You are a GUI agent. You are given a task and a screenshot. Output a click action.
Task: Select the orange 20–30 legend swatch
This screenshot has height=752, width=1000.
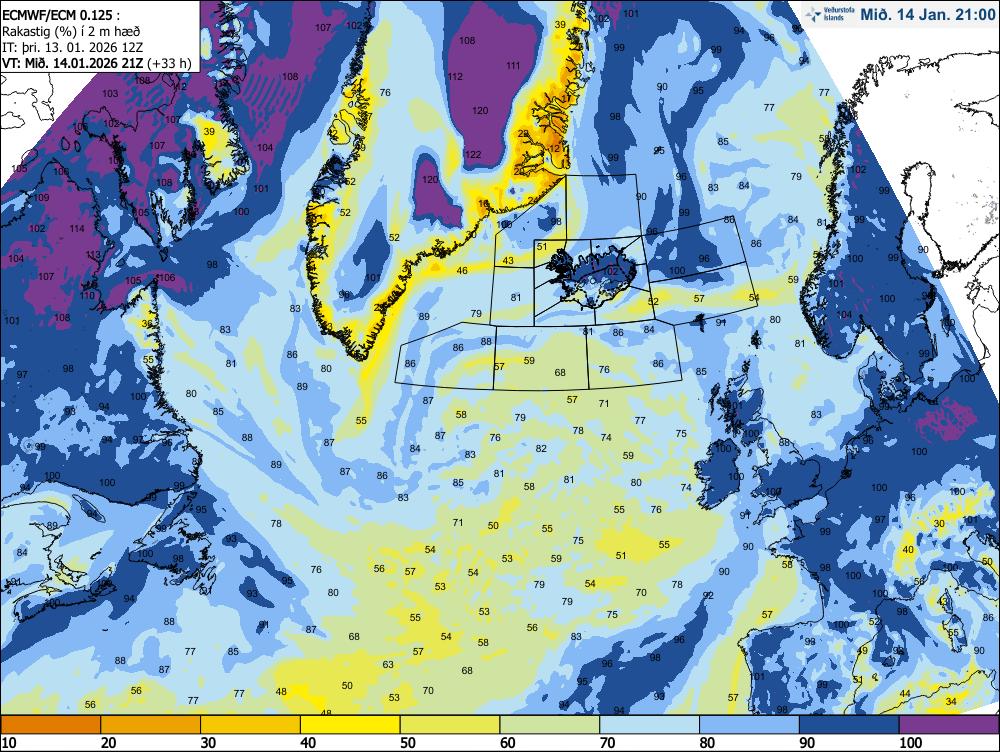(151, 725)
